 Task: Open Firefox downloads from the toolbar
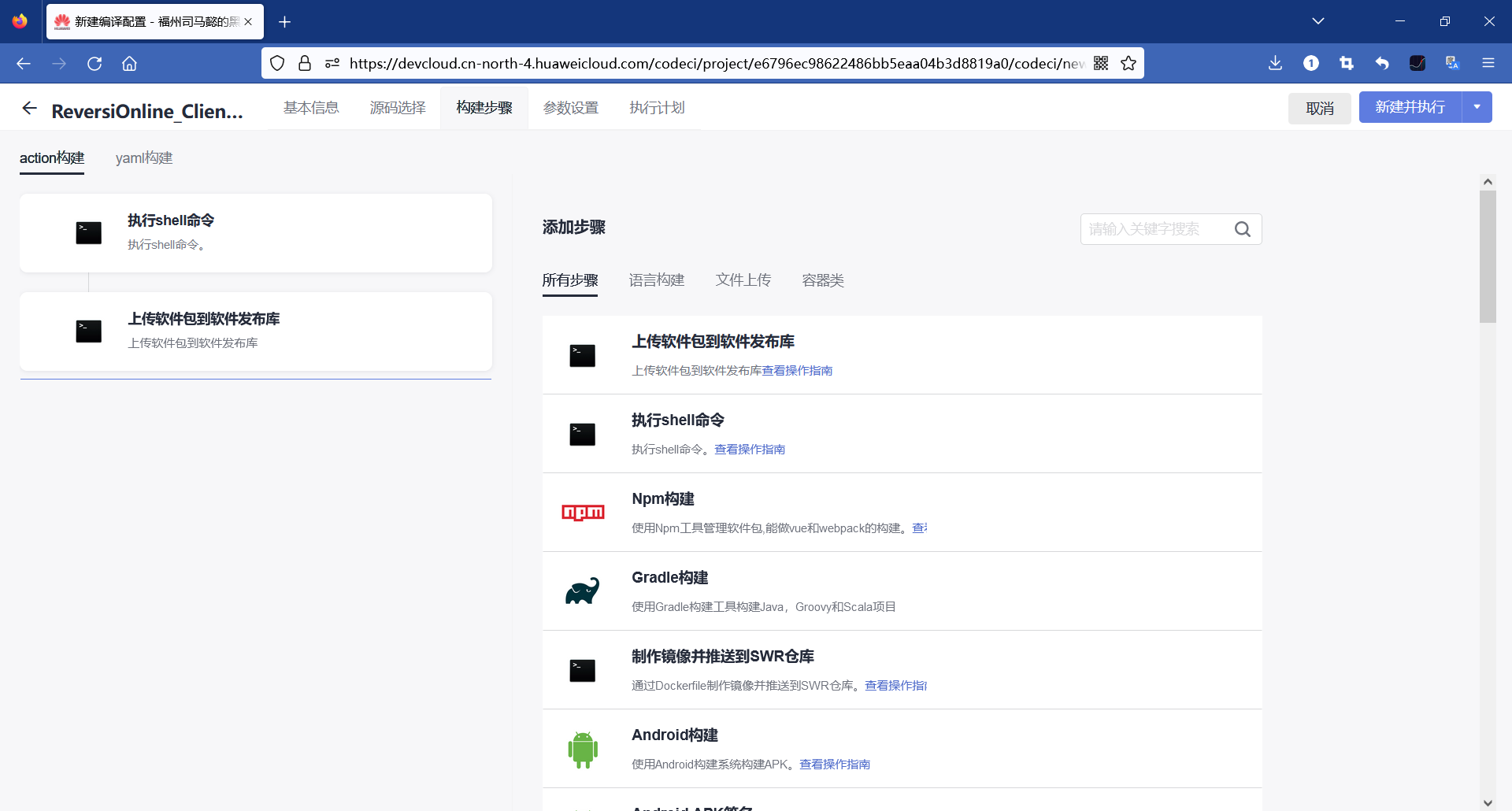[x=1275, y=63]
